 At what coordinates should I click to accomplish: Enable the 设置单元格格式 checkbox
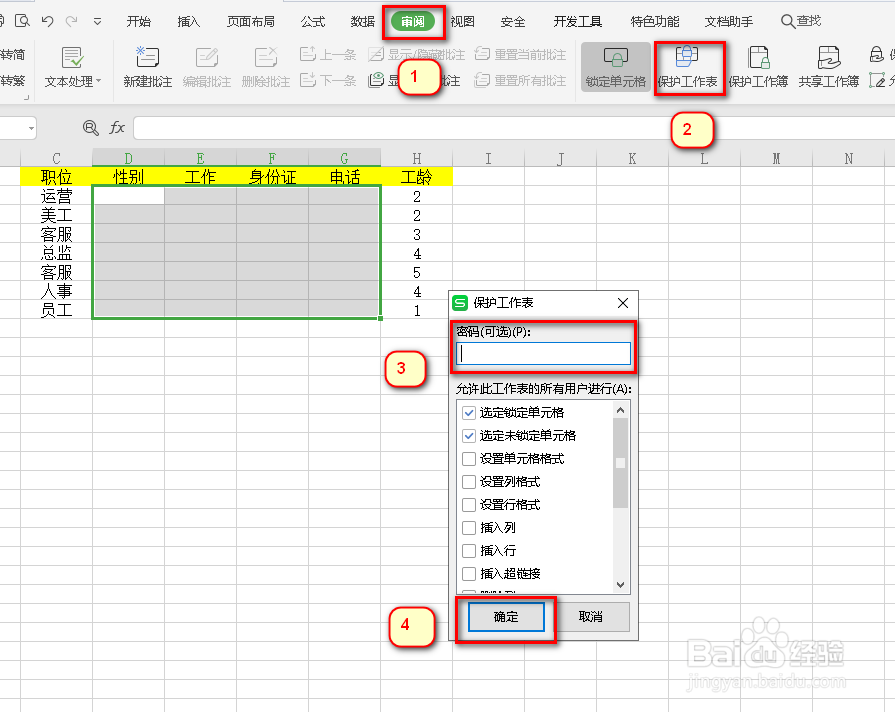(x=469, y=459)
